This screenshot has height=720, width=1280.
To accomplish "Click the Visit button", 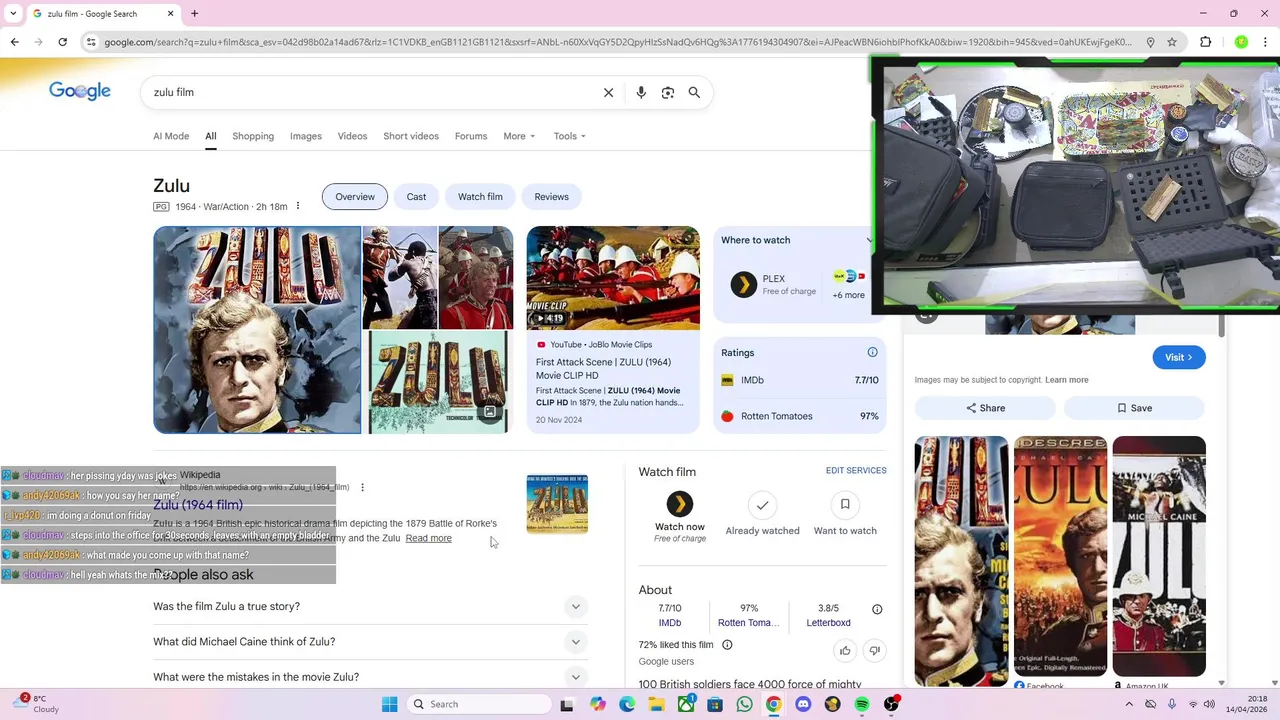I will coord(1179,357).
